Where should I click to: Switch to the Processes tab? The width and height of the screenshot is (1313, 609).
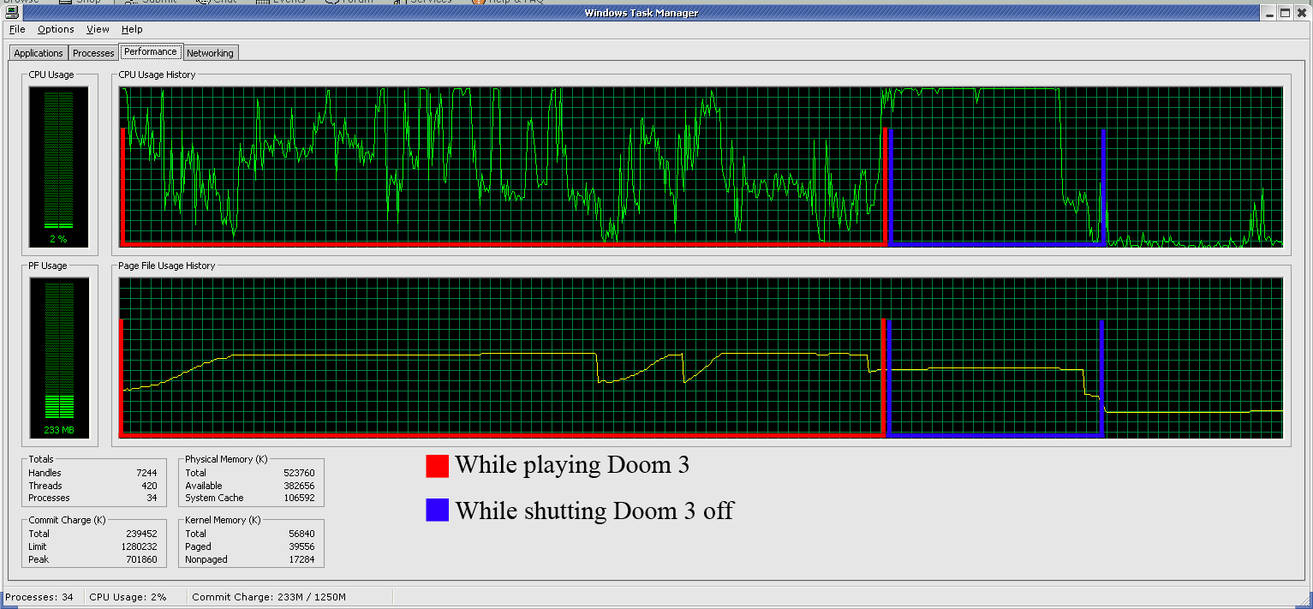click(x=93, y=53)
